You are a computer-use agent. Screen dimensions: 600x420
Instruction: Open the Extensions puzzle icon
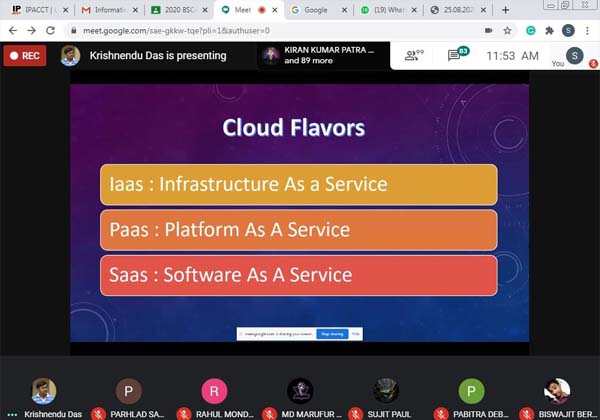point(549,31)
